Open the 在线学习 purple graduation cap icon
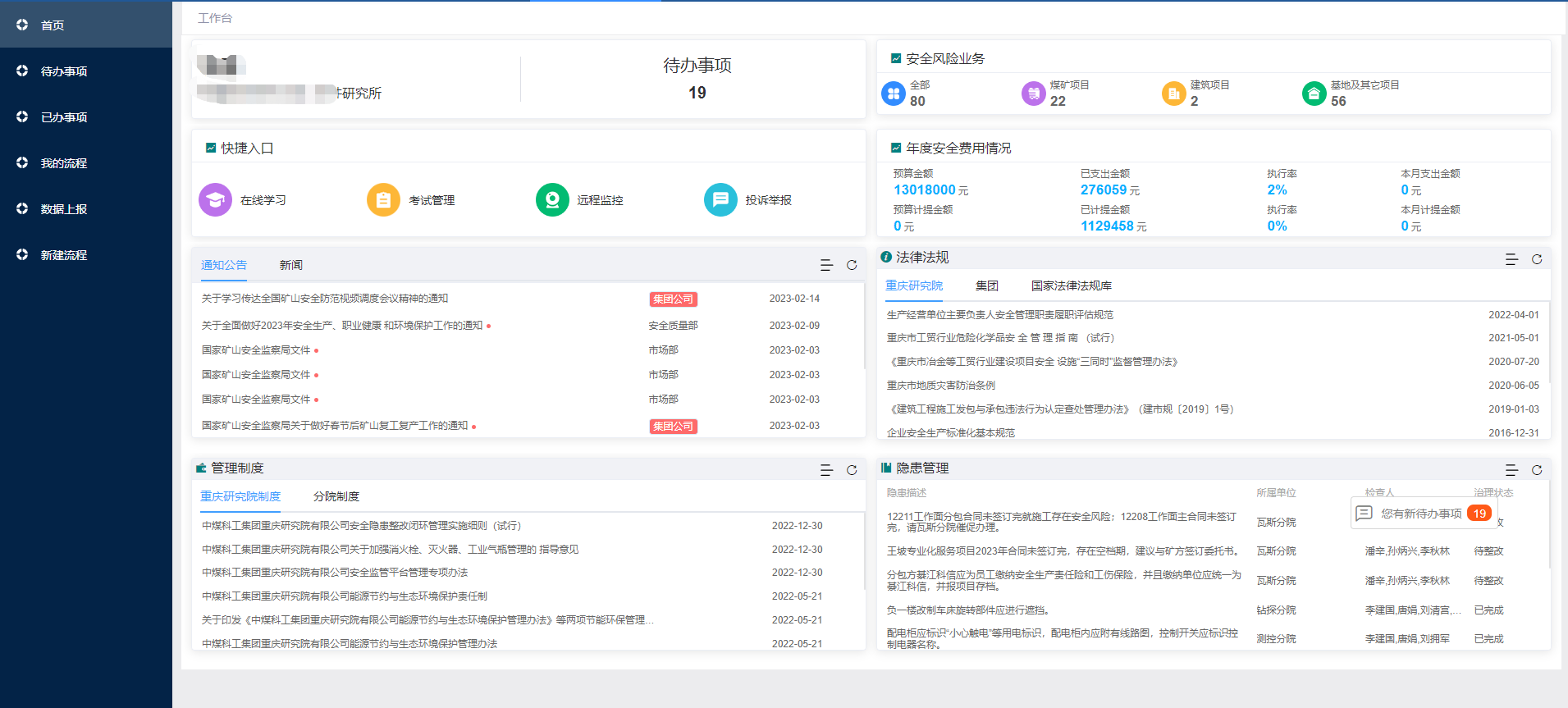The image size is (1568, 708). click(x=215, y=199)
